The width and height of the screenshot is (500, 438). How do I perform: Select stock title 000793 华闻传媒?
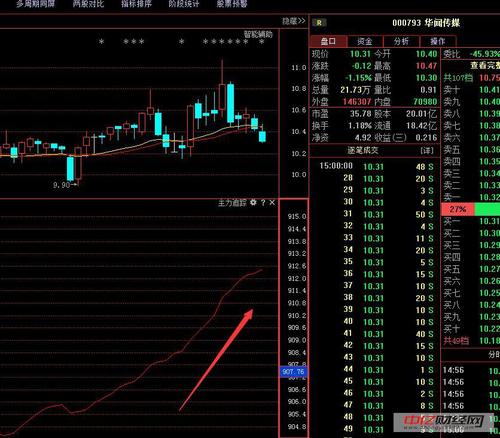click(426, 23)
